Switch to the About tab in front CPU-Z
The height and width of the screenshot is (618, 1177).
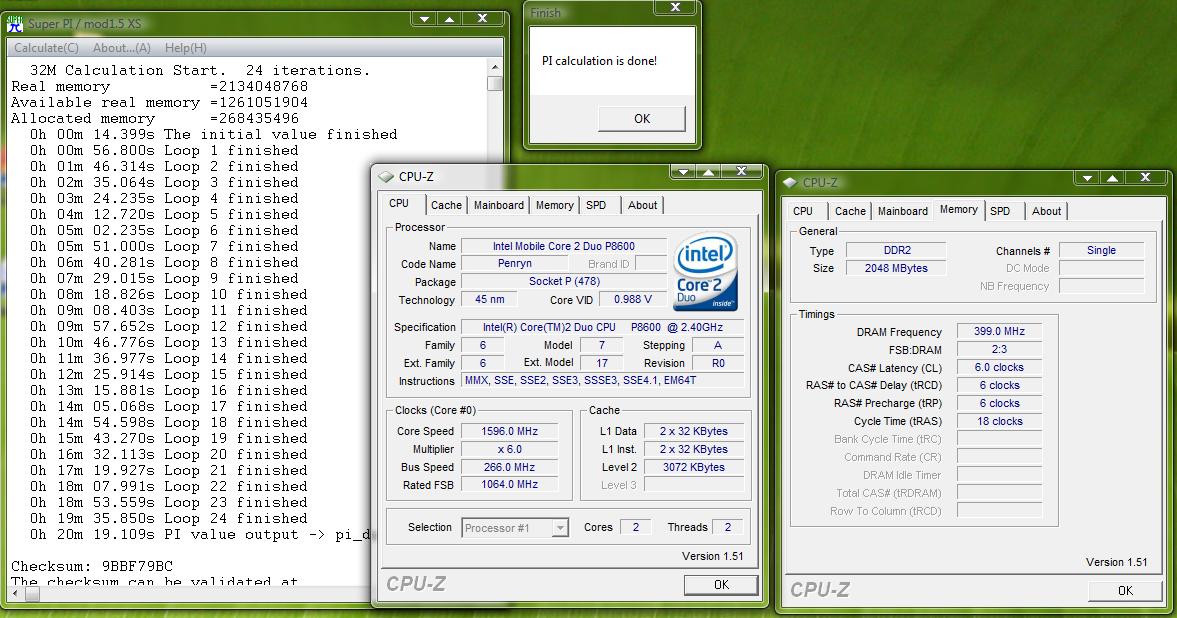[643, 205]
